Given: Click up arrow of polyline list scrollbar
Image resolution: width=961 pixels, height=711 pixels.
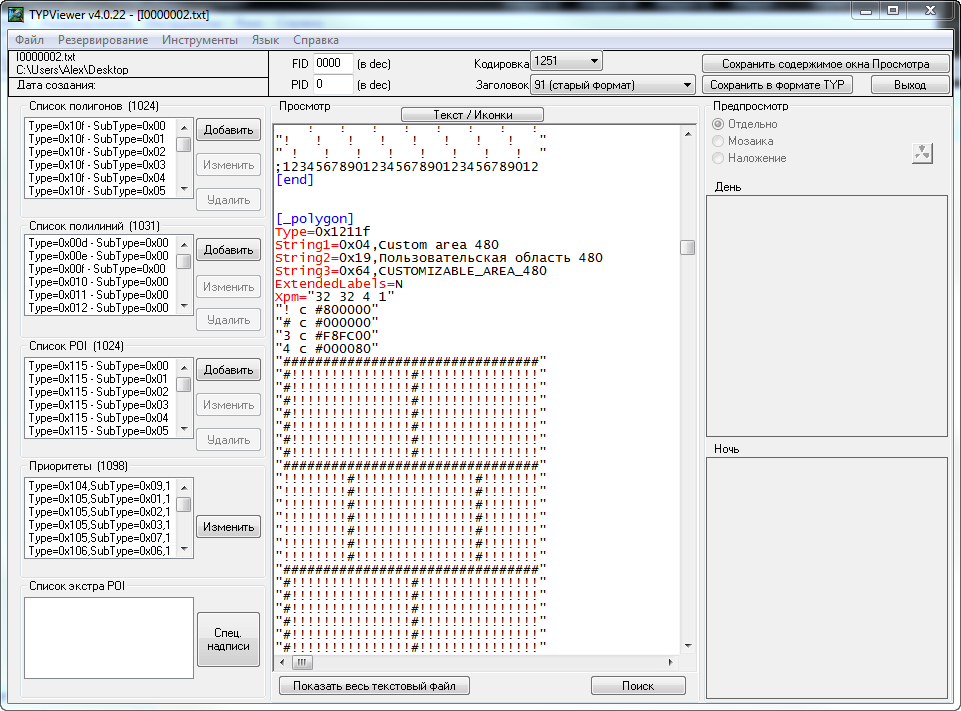Looking at the screenshot, I should [184, 244].
